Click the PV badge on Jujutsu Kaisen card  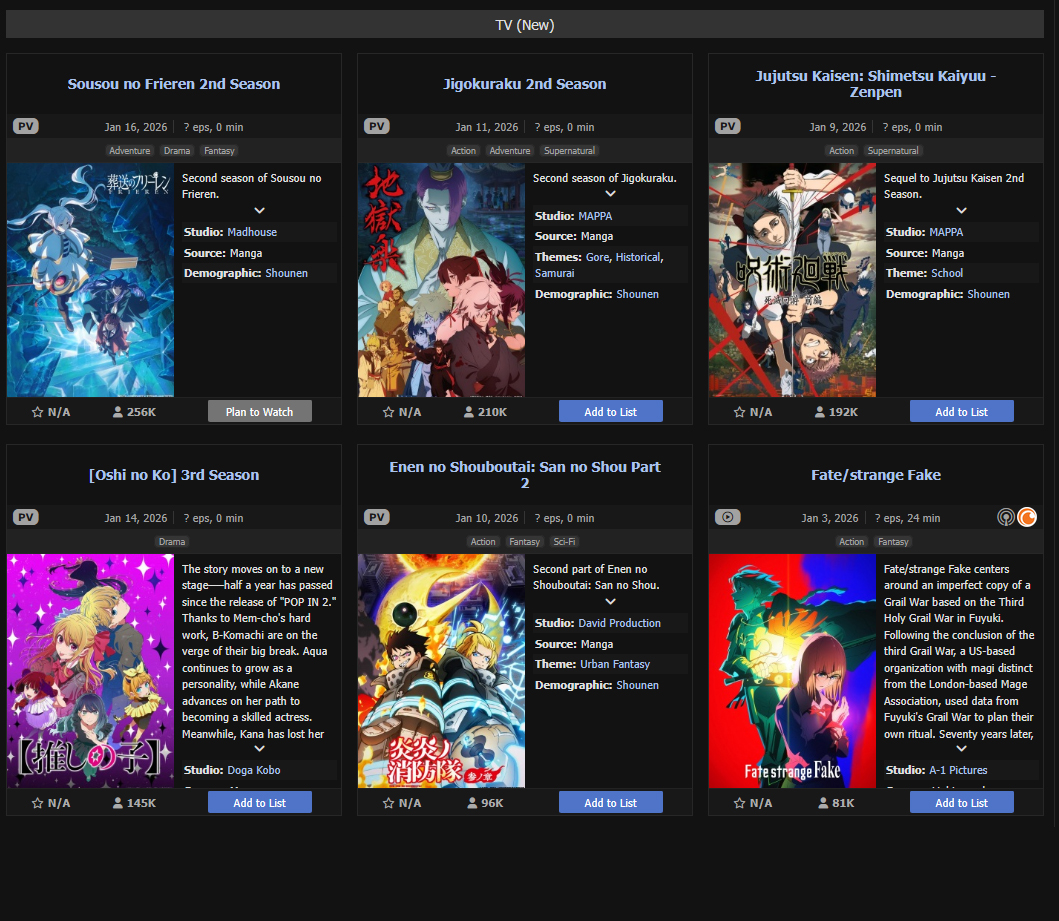click(728, 126)
